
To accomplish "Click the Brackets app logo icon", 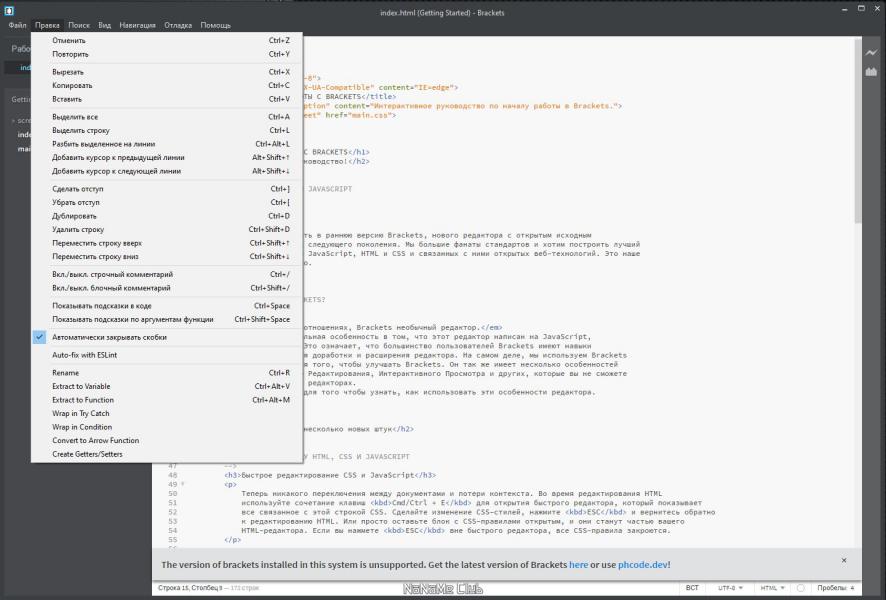I will (x=9, y=10).
